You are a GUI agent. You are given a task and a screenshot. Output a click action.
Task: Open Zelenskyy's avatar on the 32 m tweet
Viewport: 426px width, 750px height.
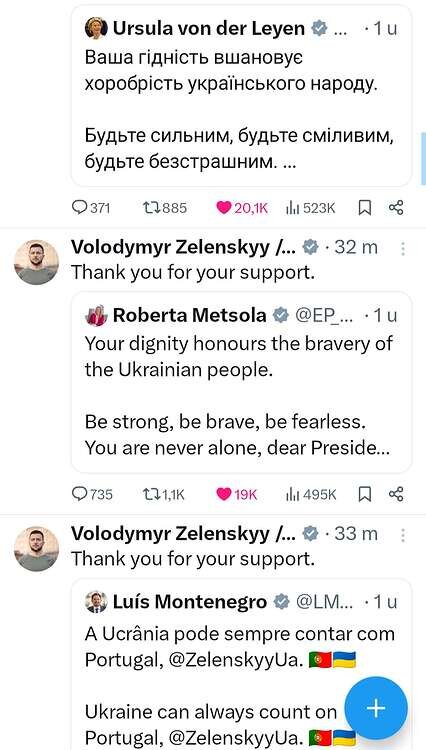(x=36, y=262)
